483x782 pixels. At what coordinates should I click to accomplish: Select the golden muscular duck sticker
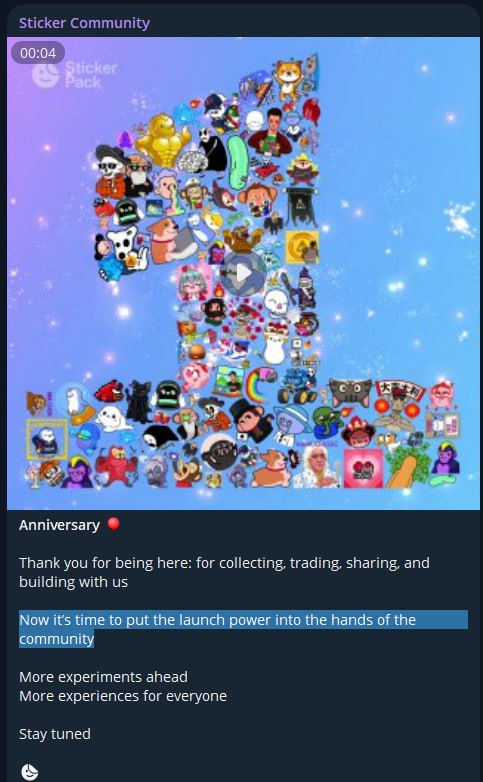pos(163,139)
